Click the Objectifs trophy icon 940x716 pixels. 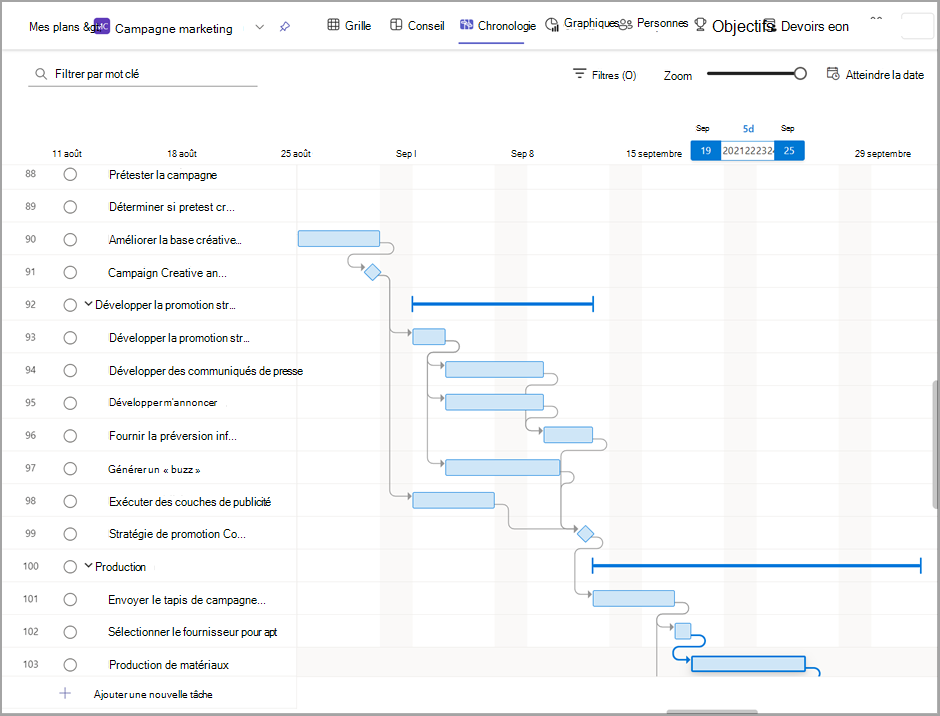[700, 24]
